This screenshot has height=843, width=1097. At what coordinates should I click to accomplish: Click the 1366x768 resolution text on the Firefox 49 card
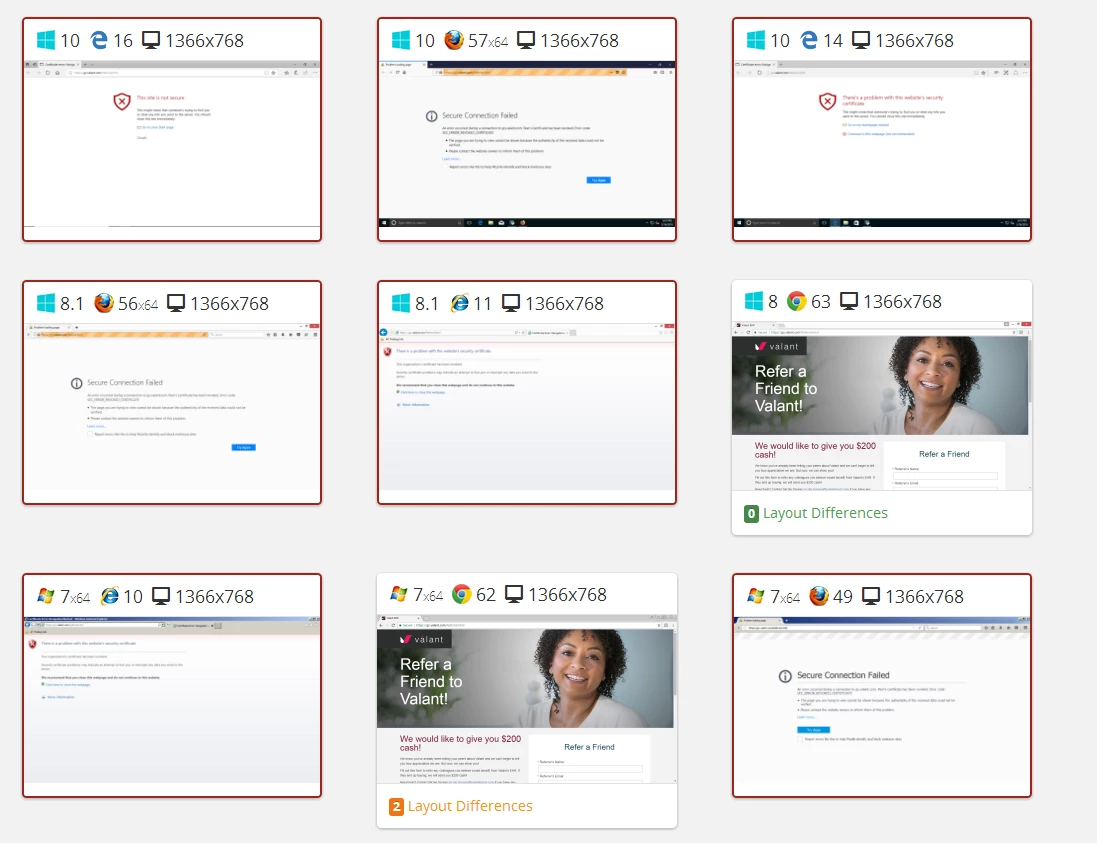[x=924, y=597]
